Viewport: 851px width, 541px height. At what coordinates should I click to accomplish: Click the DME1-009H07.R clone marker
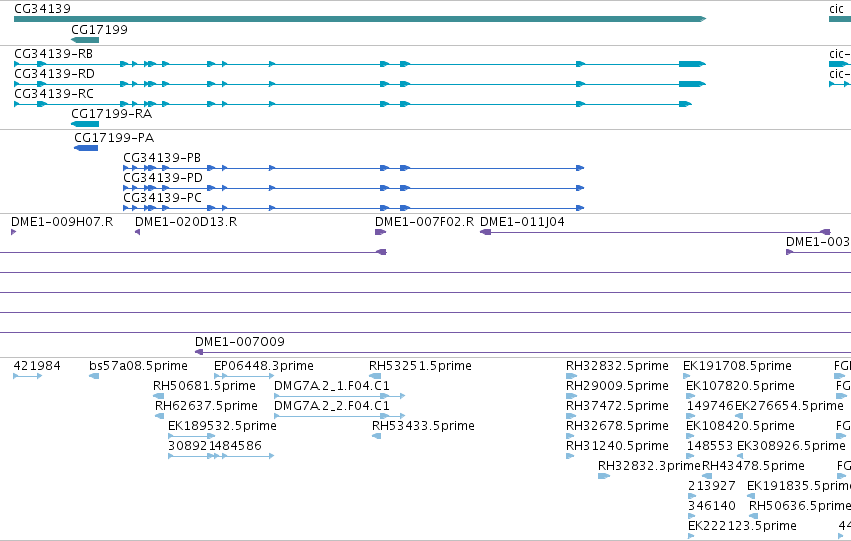pos(14,232)
